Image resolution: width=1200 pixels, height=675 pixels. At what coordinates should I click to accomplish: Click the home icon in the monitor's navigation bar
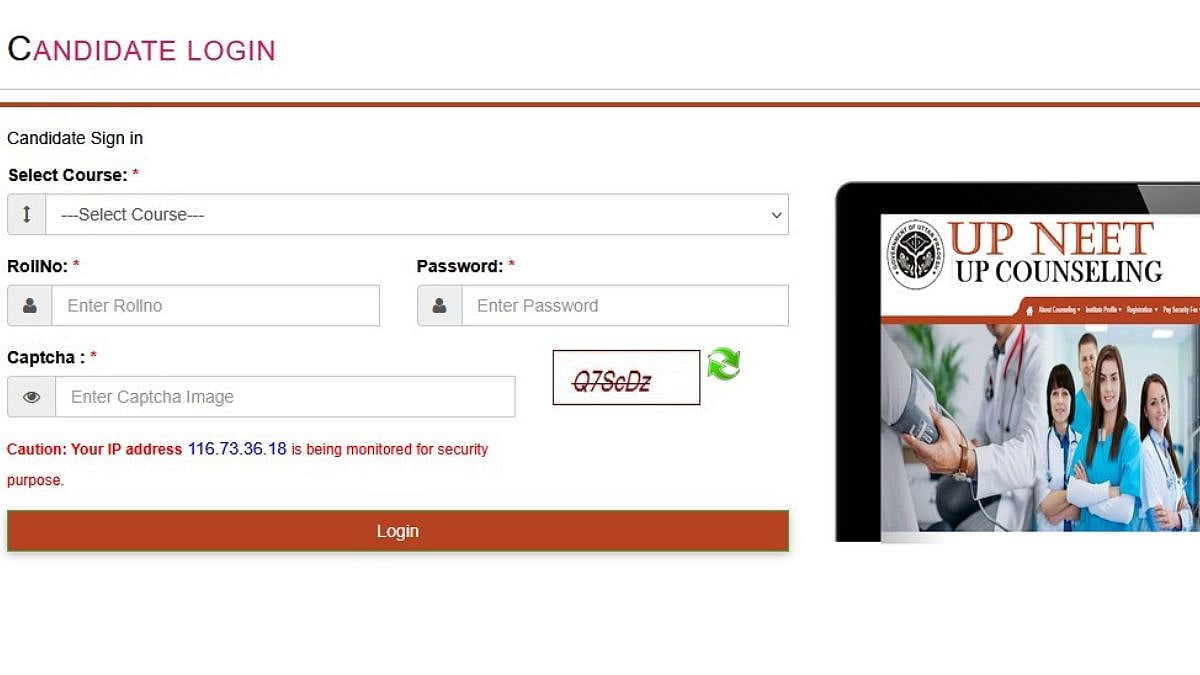tap(1029, 311)
